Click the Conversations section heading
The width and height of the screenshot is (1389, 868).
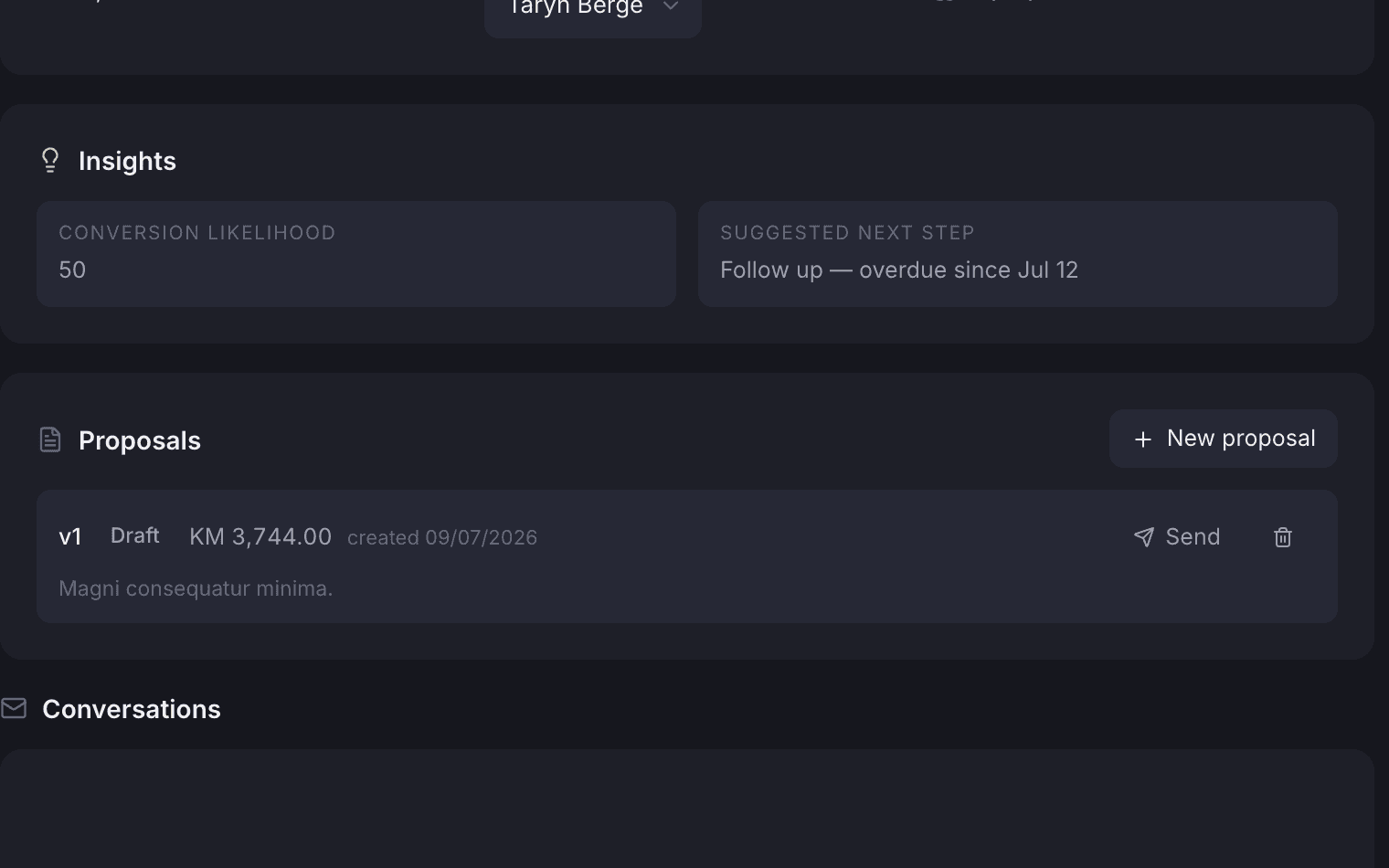coord(132,709)
